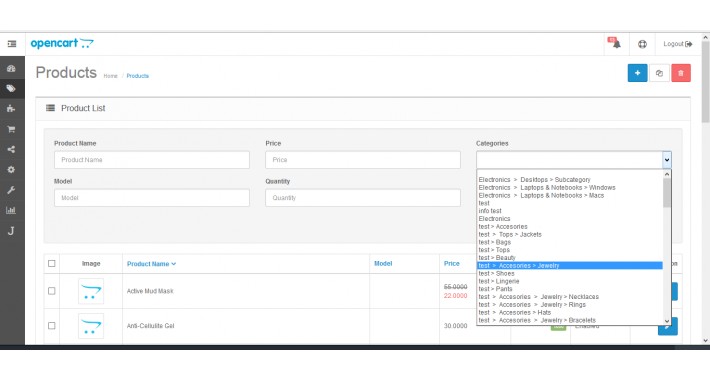Select Electronics > Desktops > Subcategory option
This screenshot has width=710, height=380.
pyautogui.click(x=534, y=180)
